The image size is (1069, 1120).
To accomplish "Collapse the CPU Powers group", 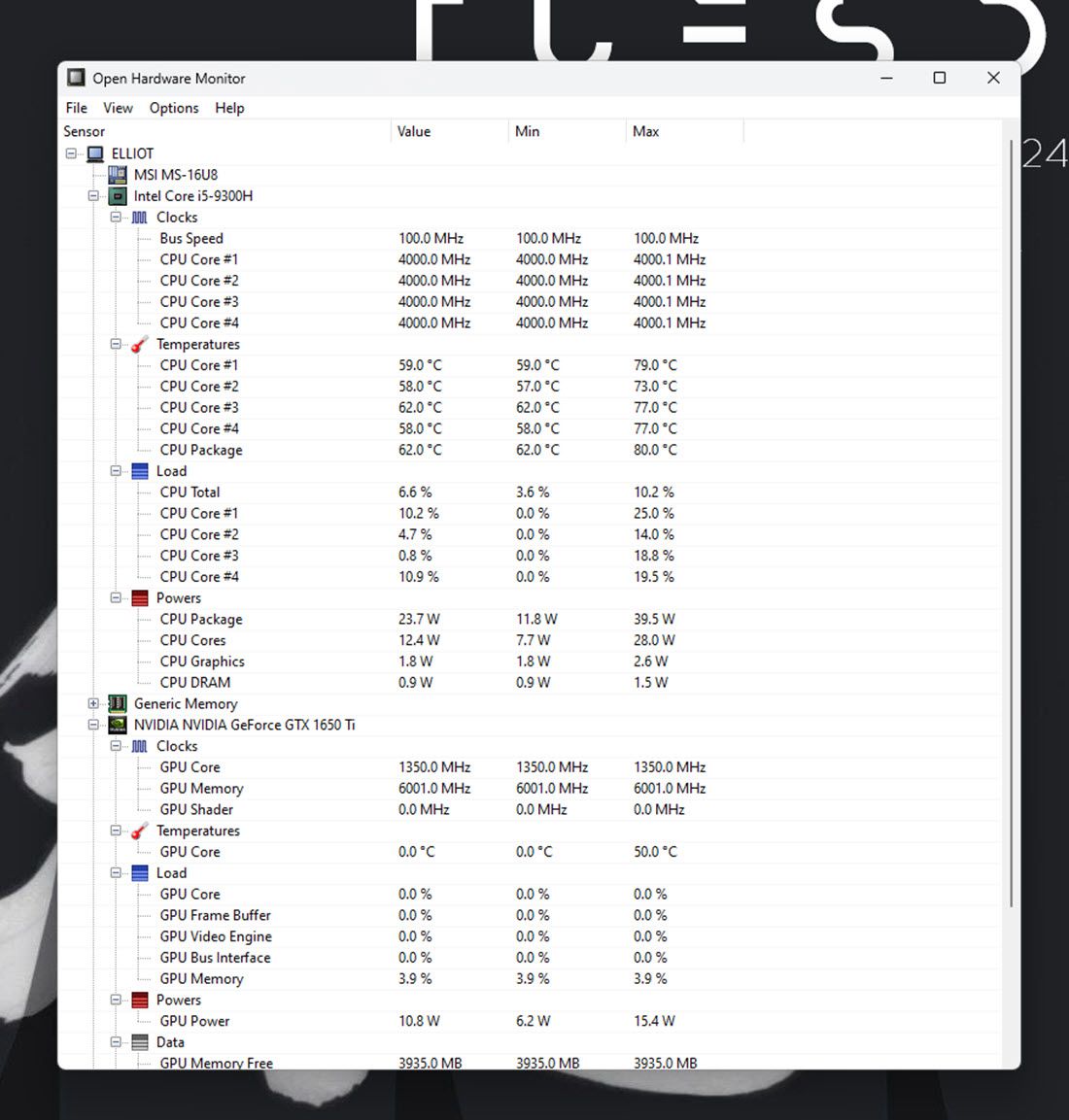I will point(116,597).
